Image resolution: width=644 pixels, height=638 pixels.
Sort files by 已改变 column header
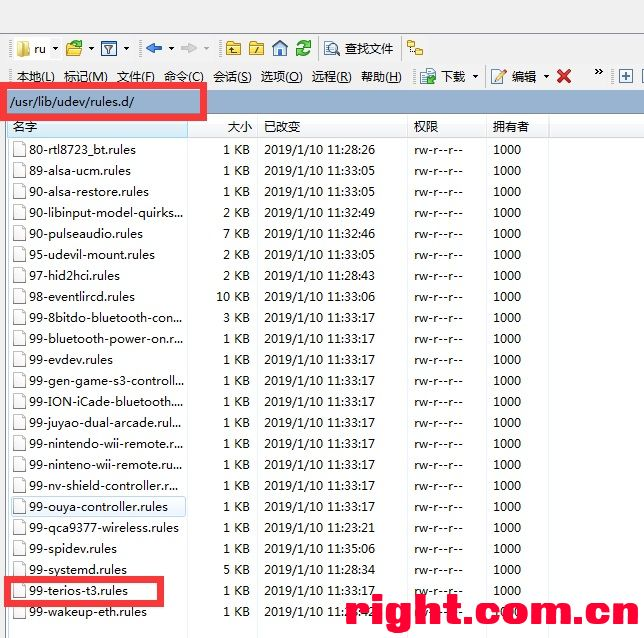pos(282,127)
